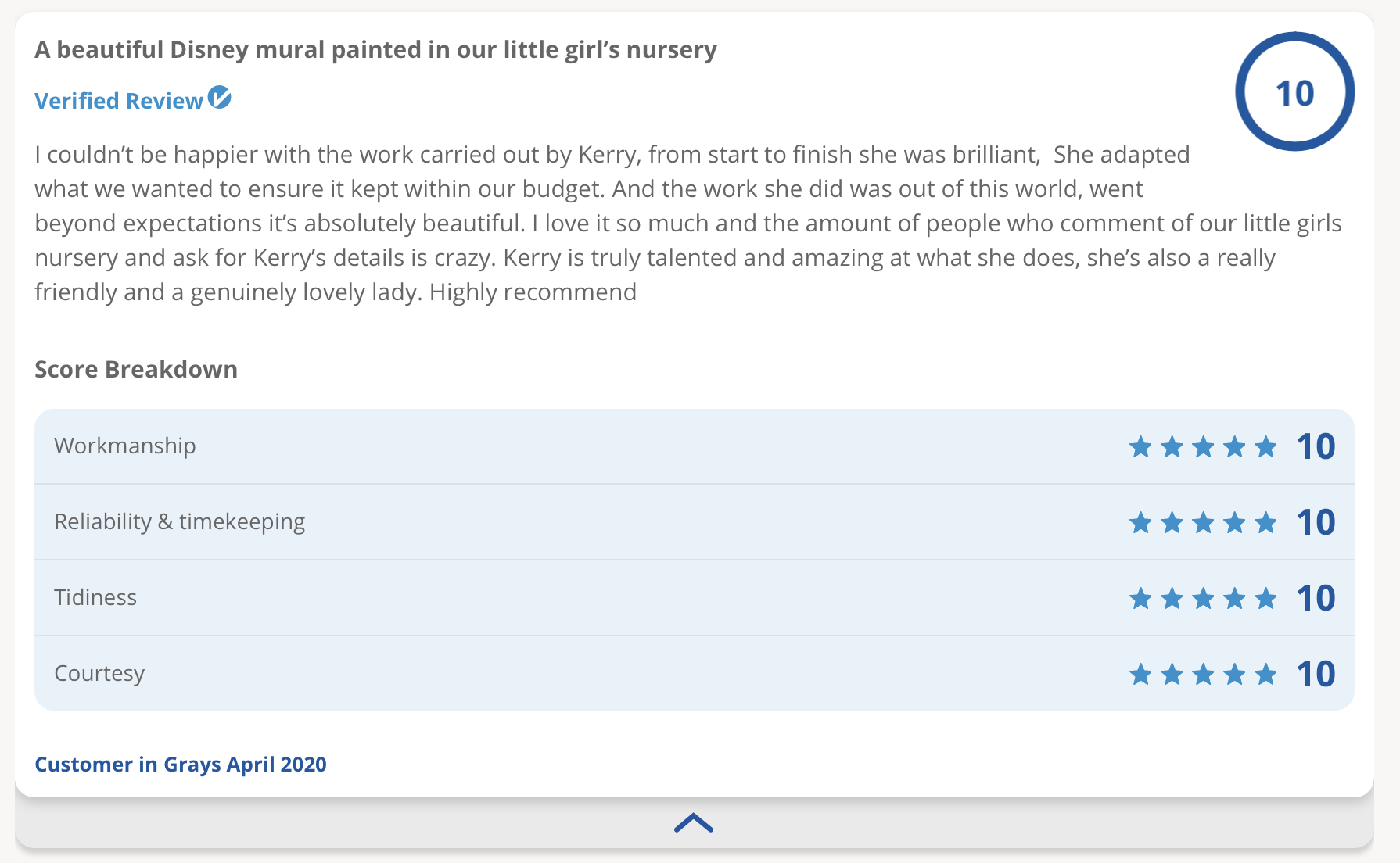Click the verified review checkmark badge icon
Image resolution: width=1400 pixels, height=863 pixels.
[x=220, y=98]
